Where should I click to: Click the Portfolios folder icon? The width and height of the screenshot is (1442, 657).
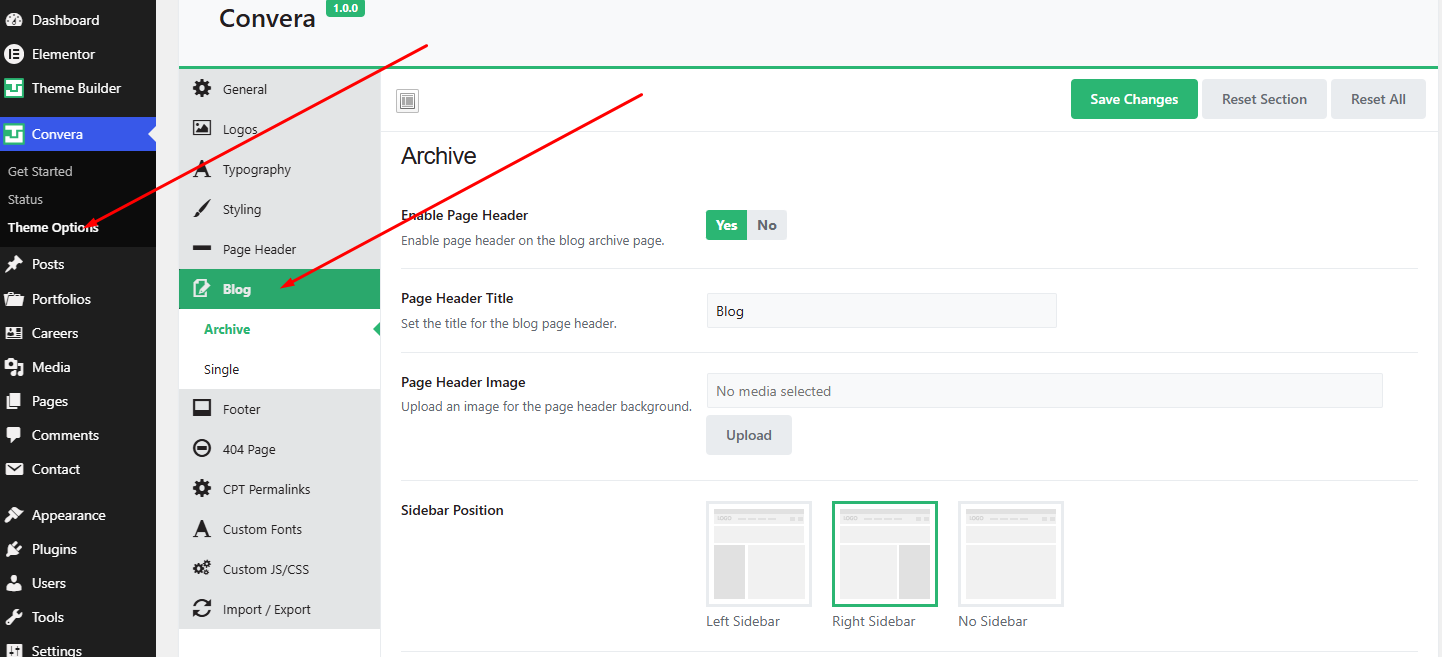pos(14,299)
